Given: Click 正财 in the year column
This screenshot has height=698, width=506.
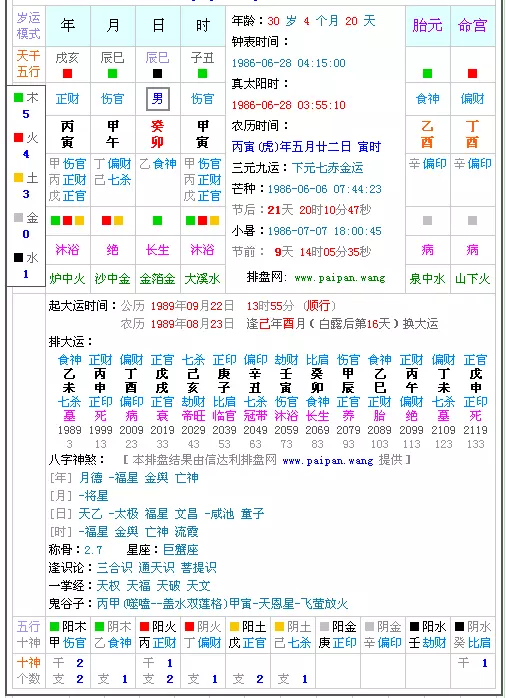Looking at the screenshot, I should [68, 98].
